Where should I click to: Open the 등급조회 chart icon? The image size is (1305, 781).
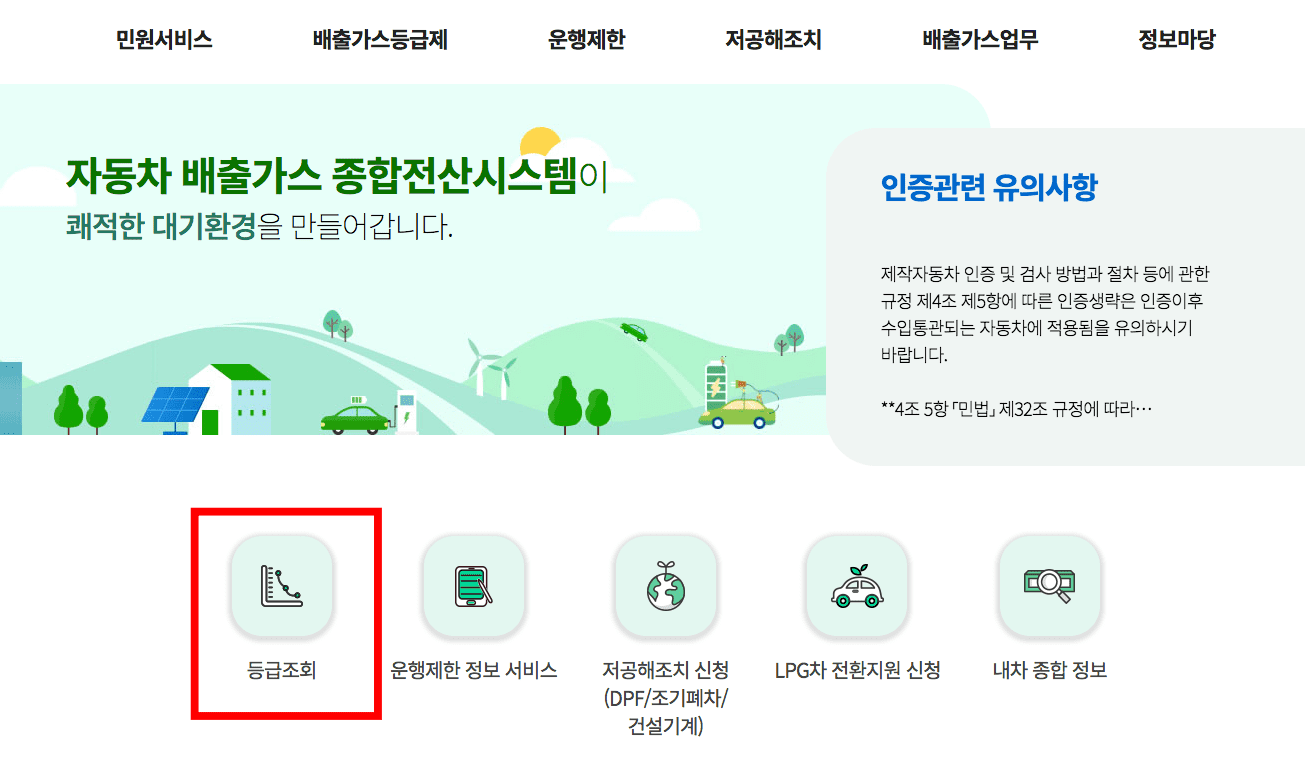point(282,586)
